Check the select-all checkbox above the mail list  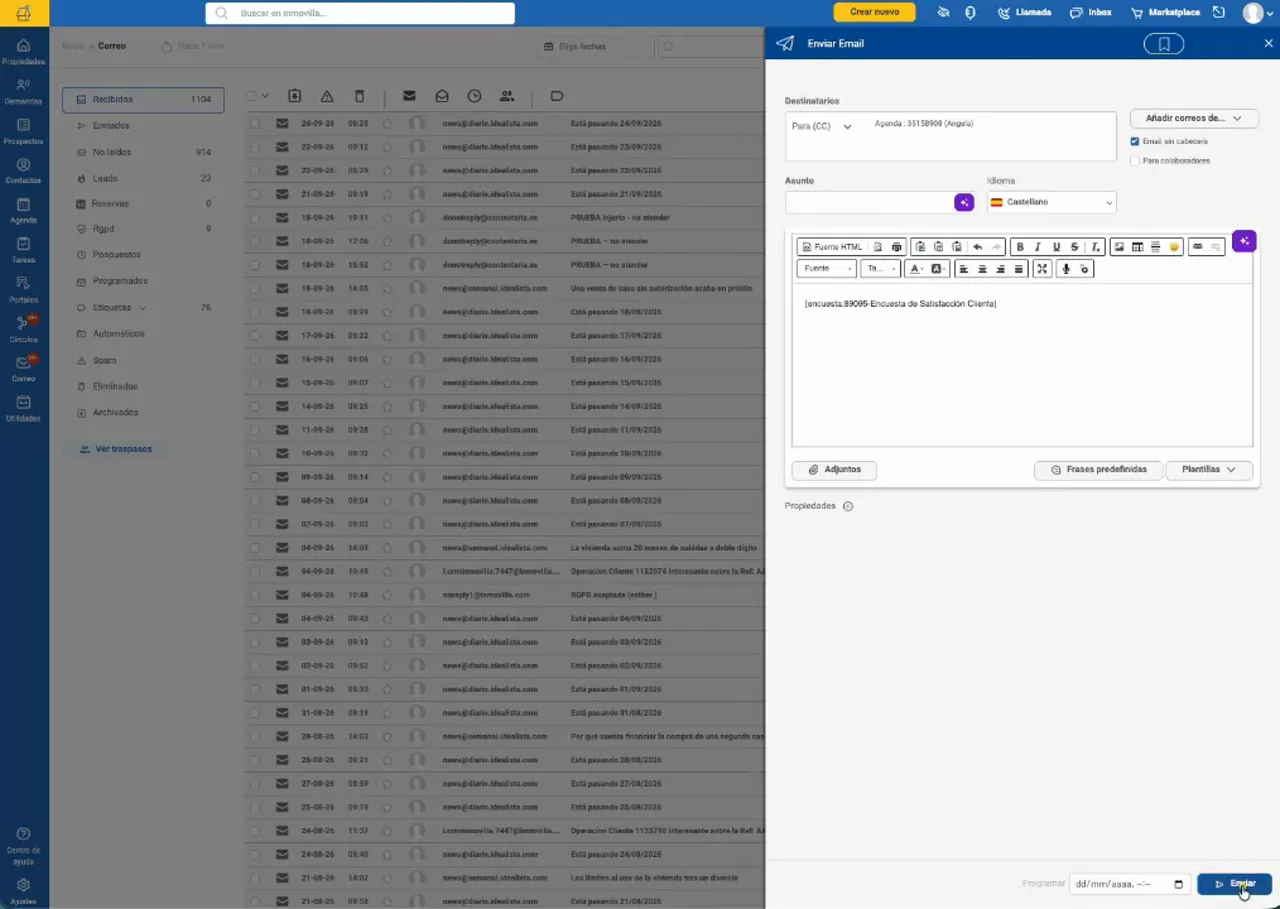[x=253, y=96]
